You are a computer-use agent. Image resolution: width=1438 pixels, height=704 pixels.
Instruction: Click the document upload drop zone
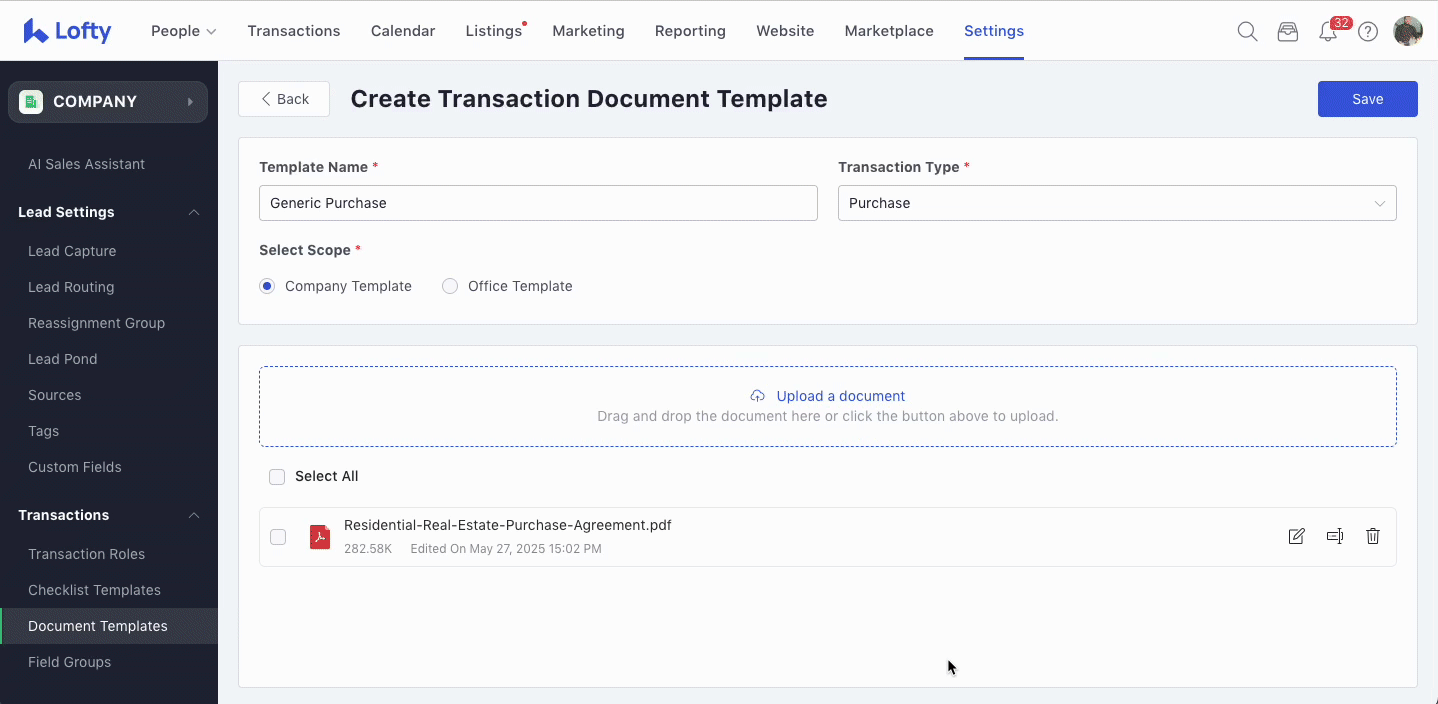point(828,406)
